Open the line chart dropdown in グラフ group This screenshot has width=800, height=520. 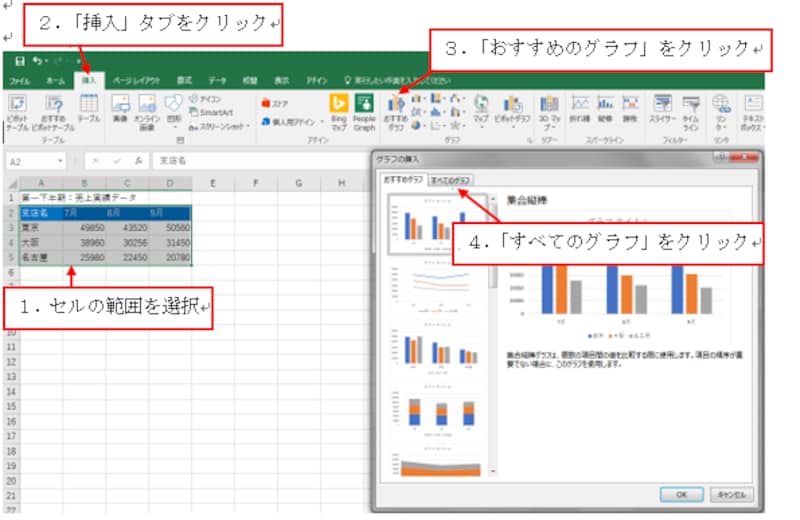(419, 111)
